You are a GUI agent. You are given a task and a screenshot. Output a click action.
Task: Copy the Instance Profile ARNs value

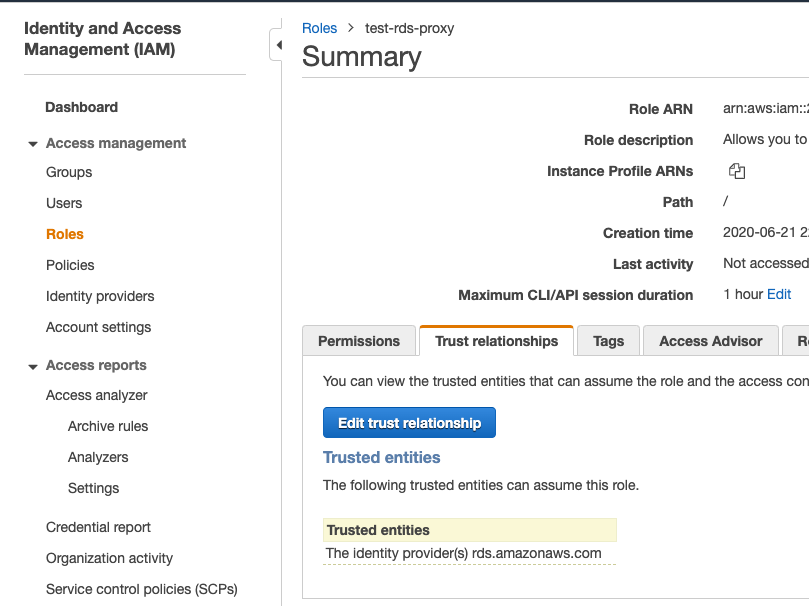click(x=737, y=171)
